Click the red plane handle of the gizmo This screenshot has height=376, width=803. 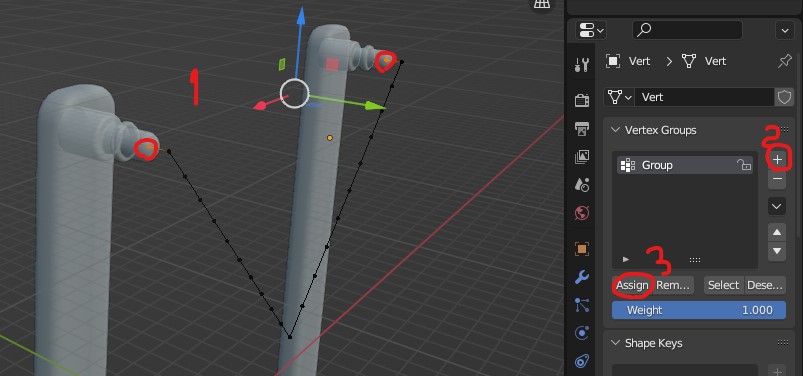[x=332, y=64]
